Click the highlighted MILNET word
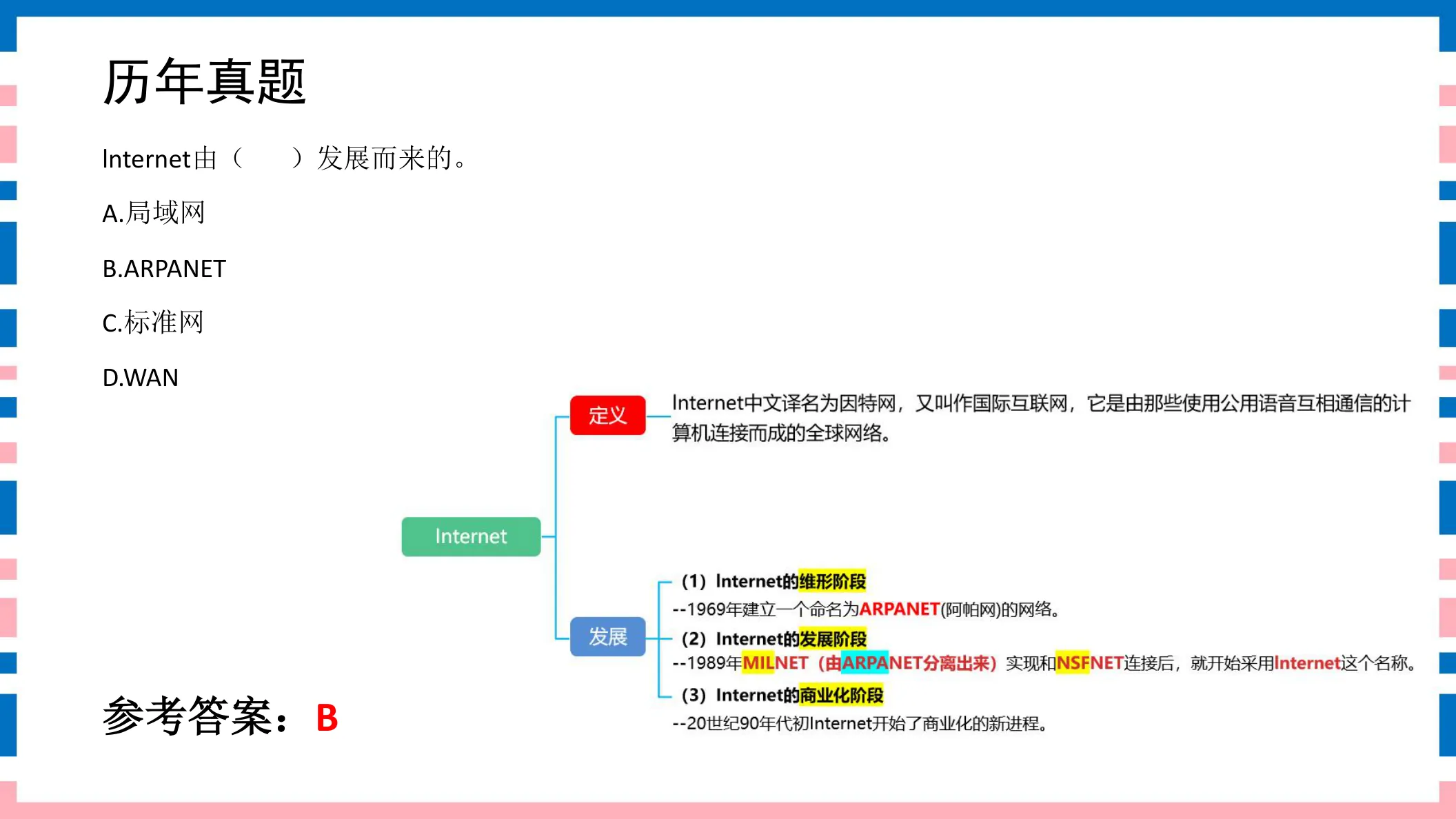This screenshot has height=819, width=1456. point(775,663)
